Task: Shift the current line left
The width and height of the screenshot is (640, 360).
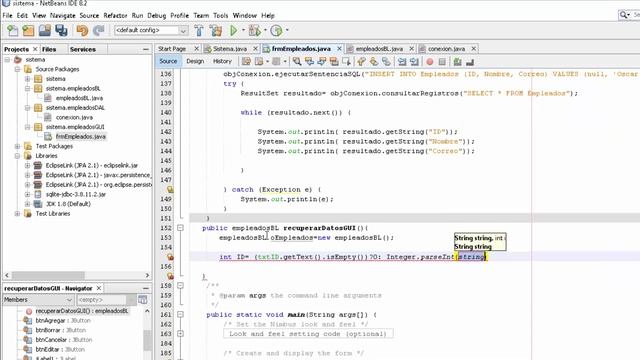Action: 402,62
